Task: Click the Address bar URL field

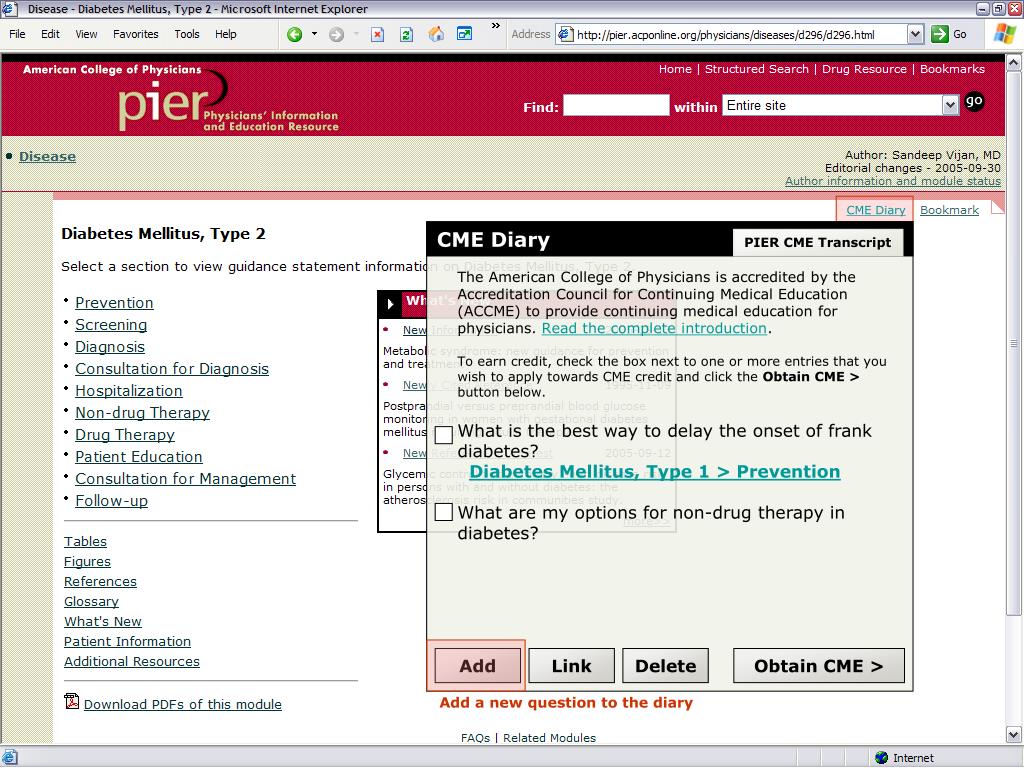Action: point(731,35)
